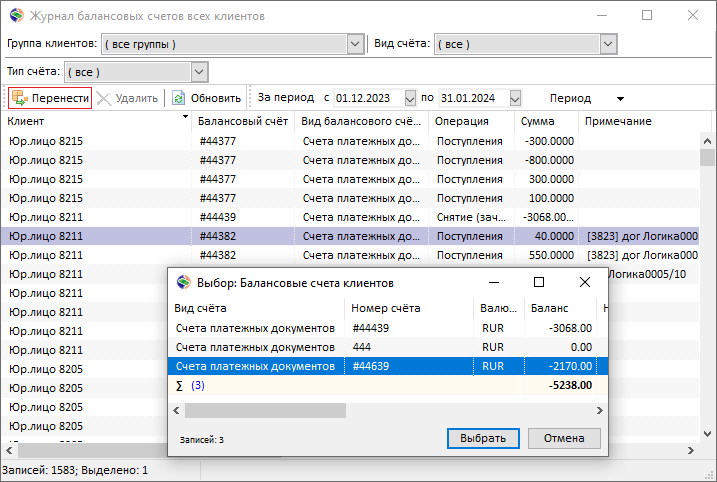Sort by the Вид балансового счё… column header
The width and height of the screenshot is (717, 482).
click(361, 121)
